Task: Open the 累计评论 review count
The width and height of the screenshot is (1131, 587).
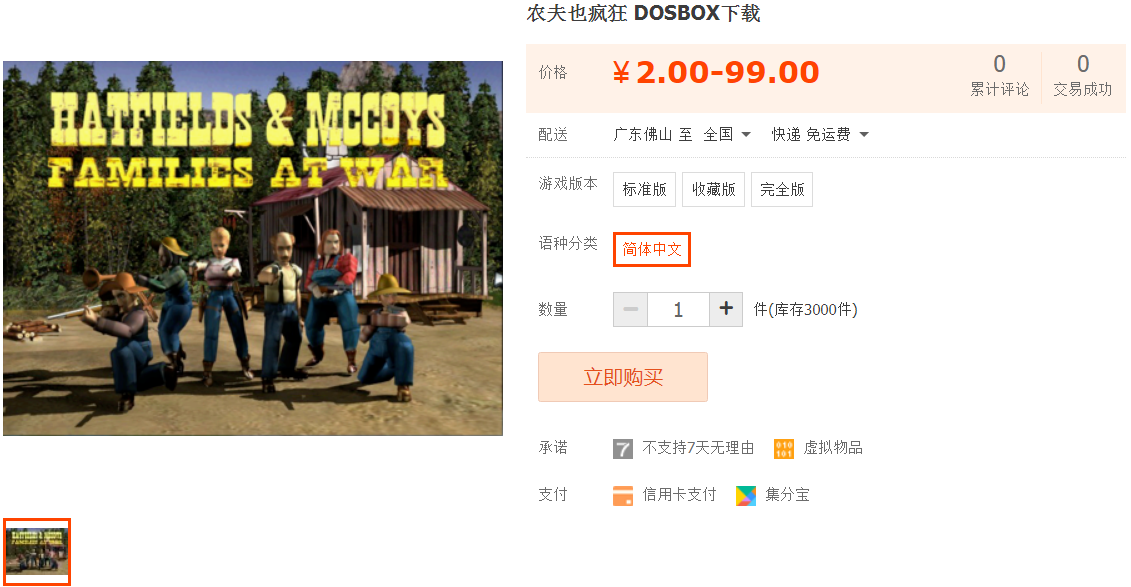Action: [999, 75]
